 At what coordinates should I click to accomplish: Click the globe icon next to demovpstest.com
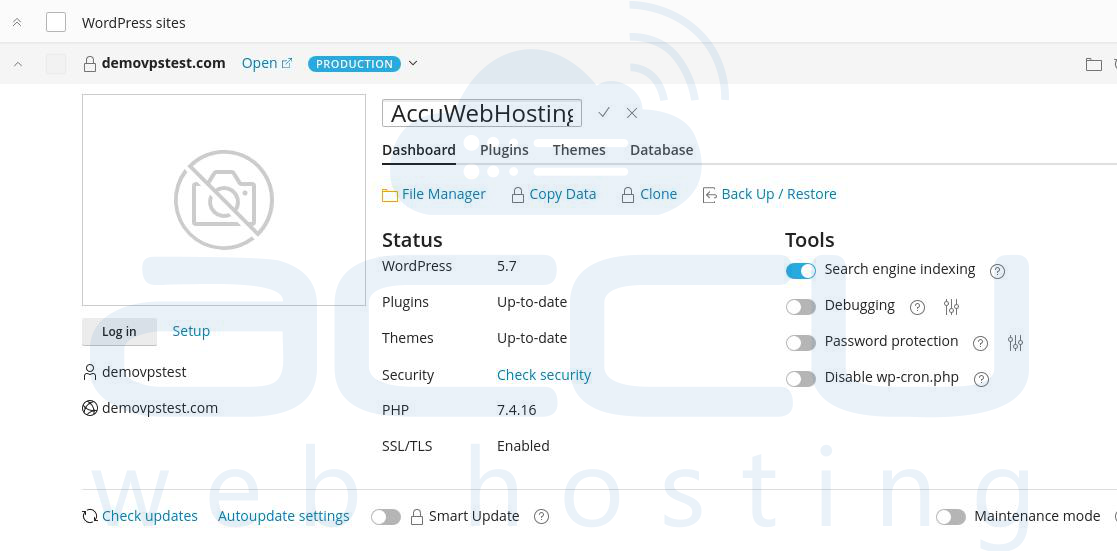pos(90,408)
